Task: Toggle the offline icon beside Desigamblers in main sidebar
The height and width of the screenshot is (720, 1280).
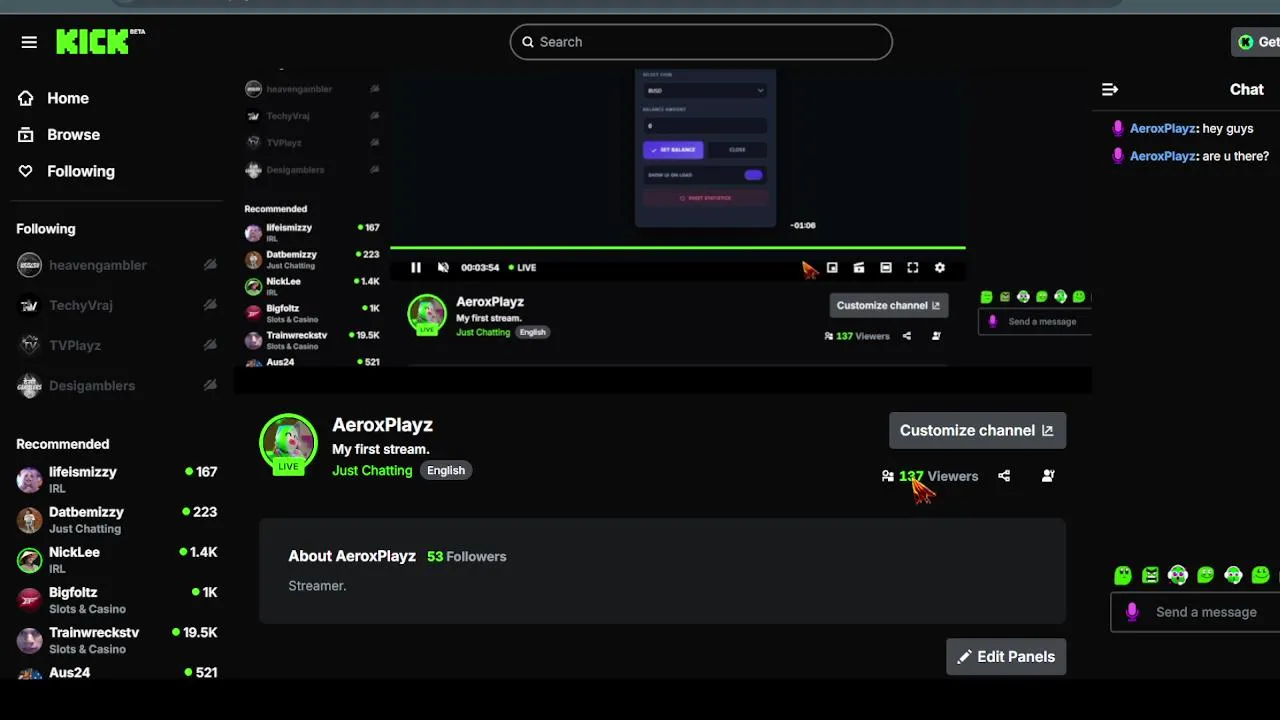Action: [x=210, y=385]
